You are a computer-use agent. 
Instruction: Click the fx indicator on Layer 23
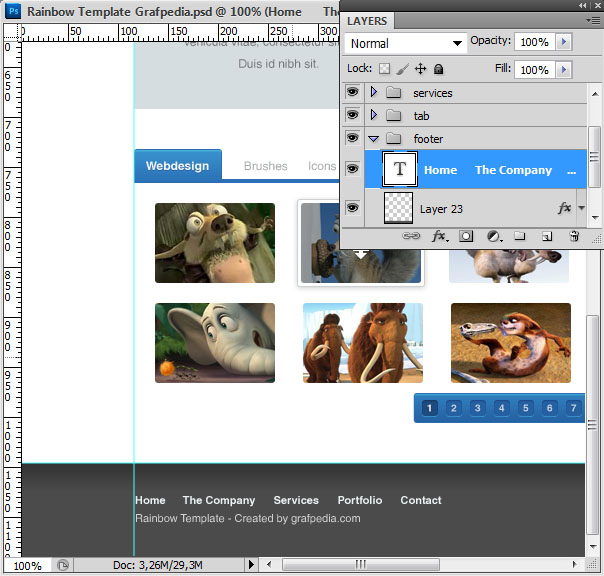(565, 208)
